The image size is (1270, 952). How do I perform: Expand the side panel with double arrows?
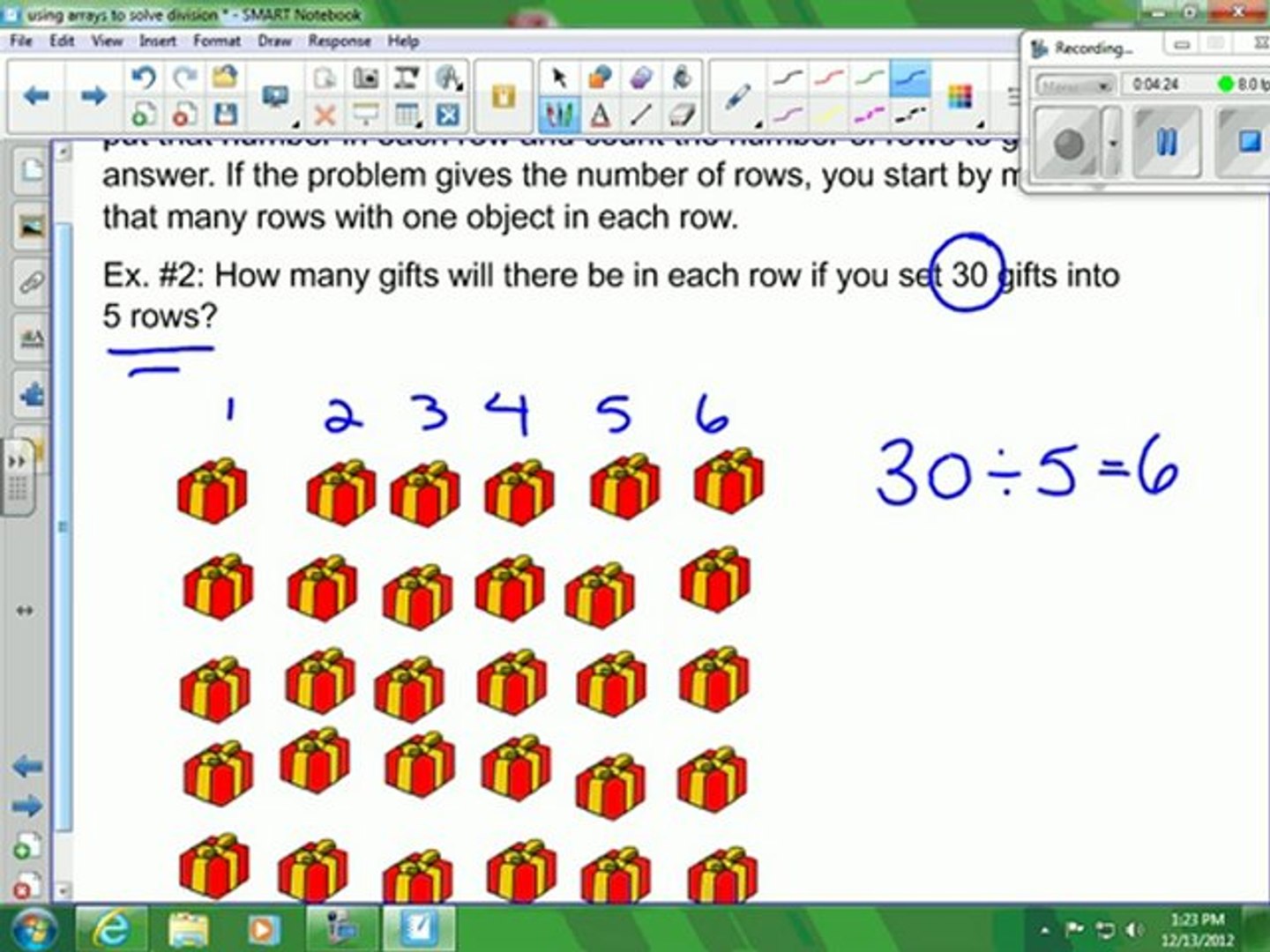17,462
